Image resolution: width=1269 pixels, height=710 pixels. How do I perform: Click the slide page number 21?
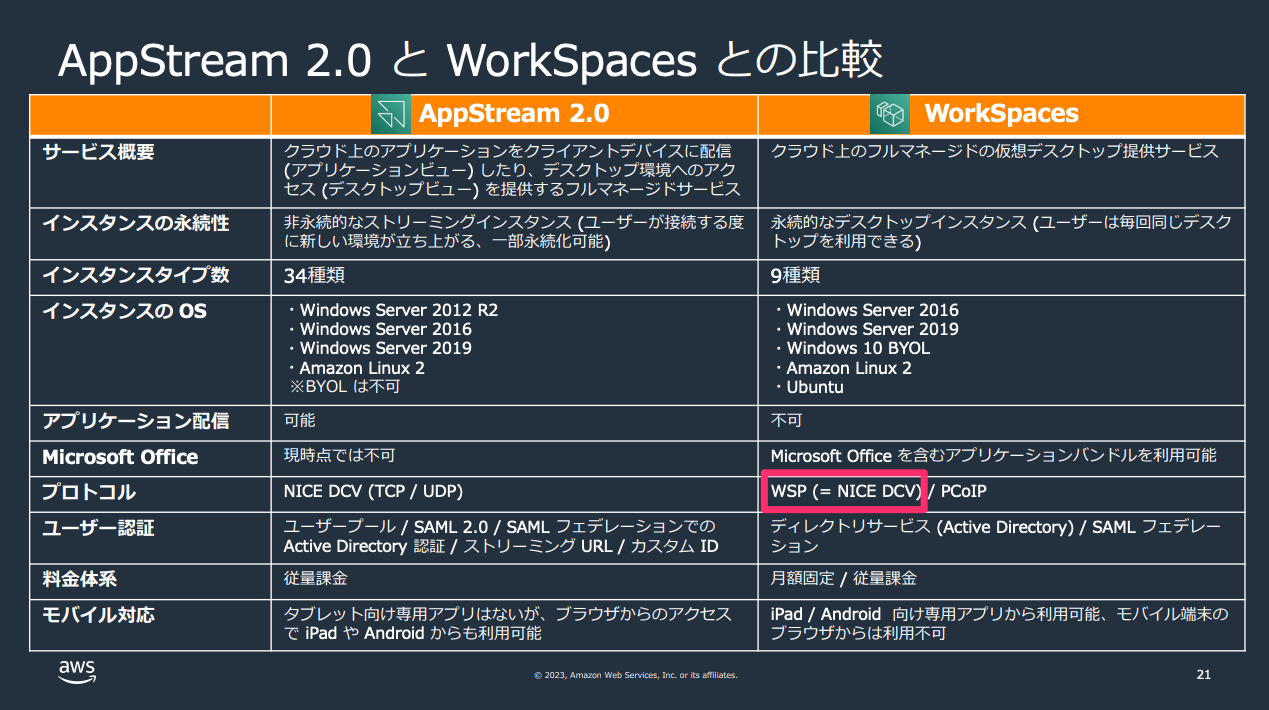click(1203, 675)
